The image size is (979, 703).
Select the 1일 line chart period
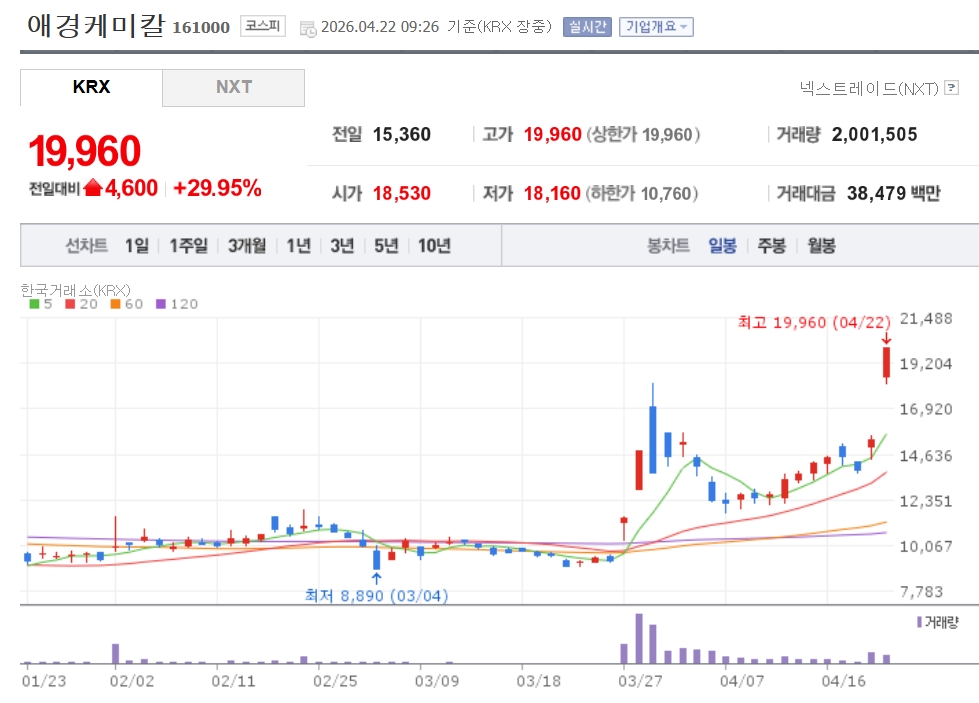[x=137, y=246]
